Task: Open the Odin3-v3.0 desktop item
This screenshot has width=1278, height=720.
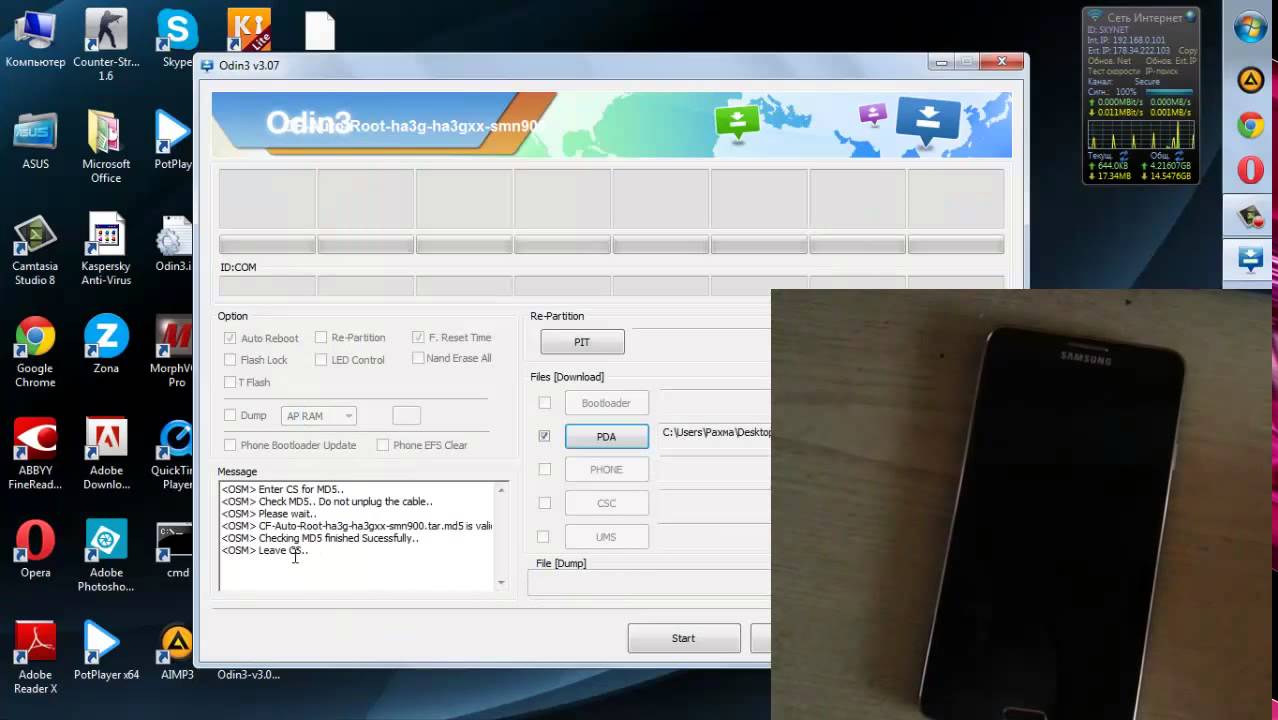Action: [248, 675]
